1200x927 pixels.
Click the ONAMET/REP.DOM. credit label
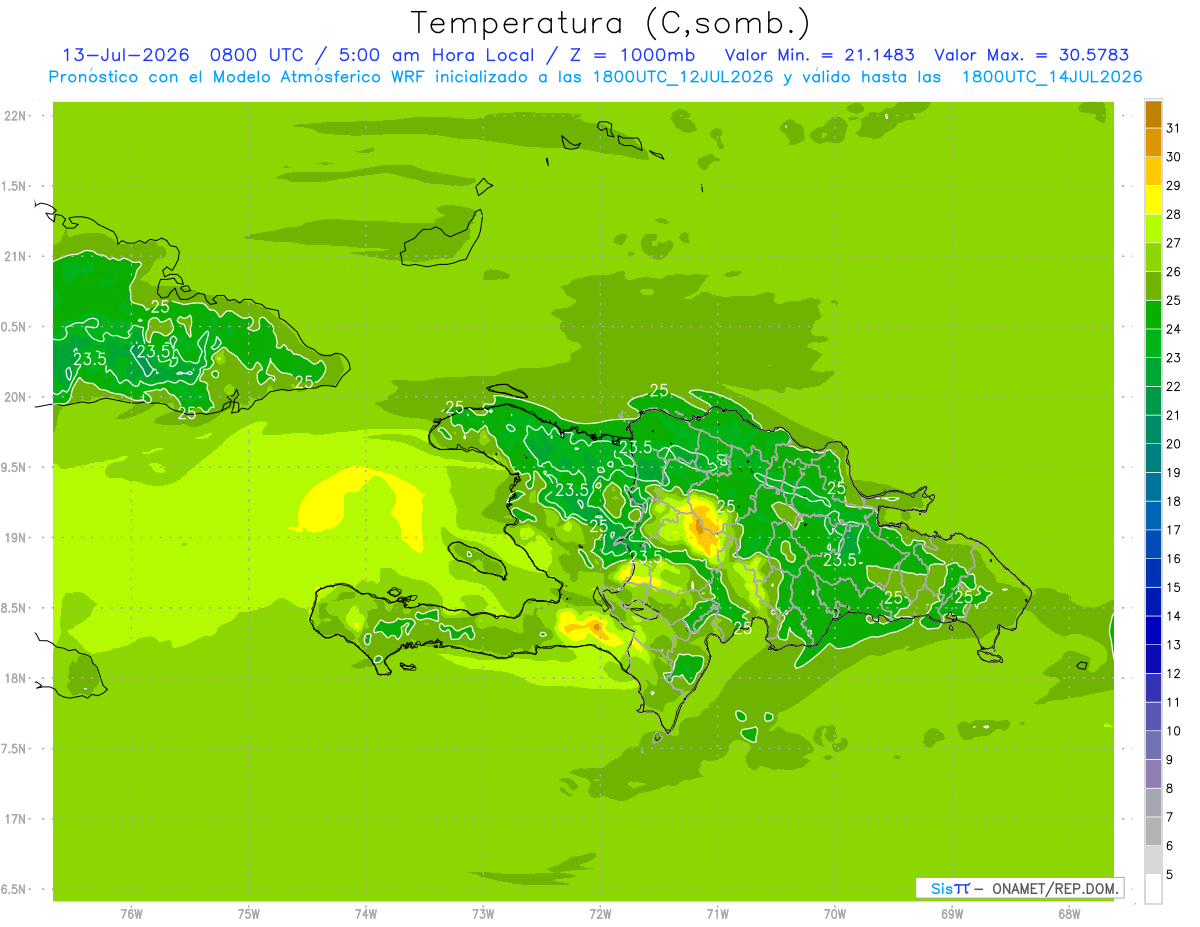point(1054,888)
